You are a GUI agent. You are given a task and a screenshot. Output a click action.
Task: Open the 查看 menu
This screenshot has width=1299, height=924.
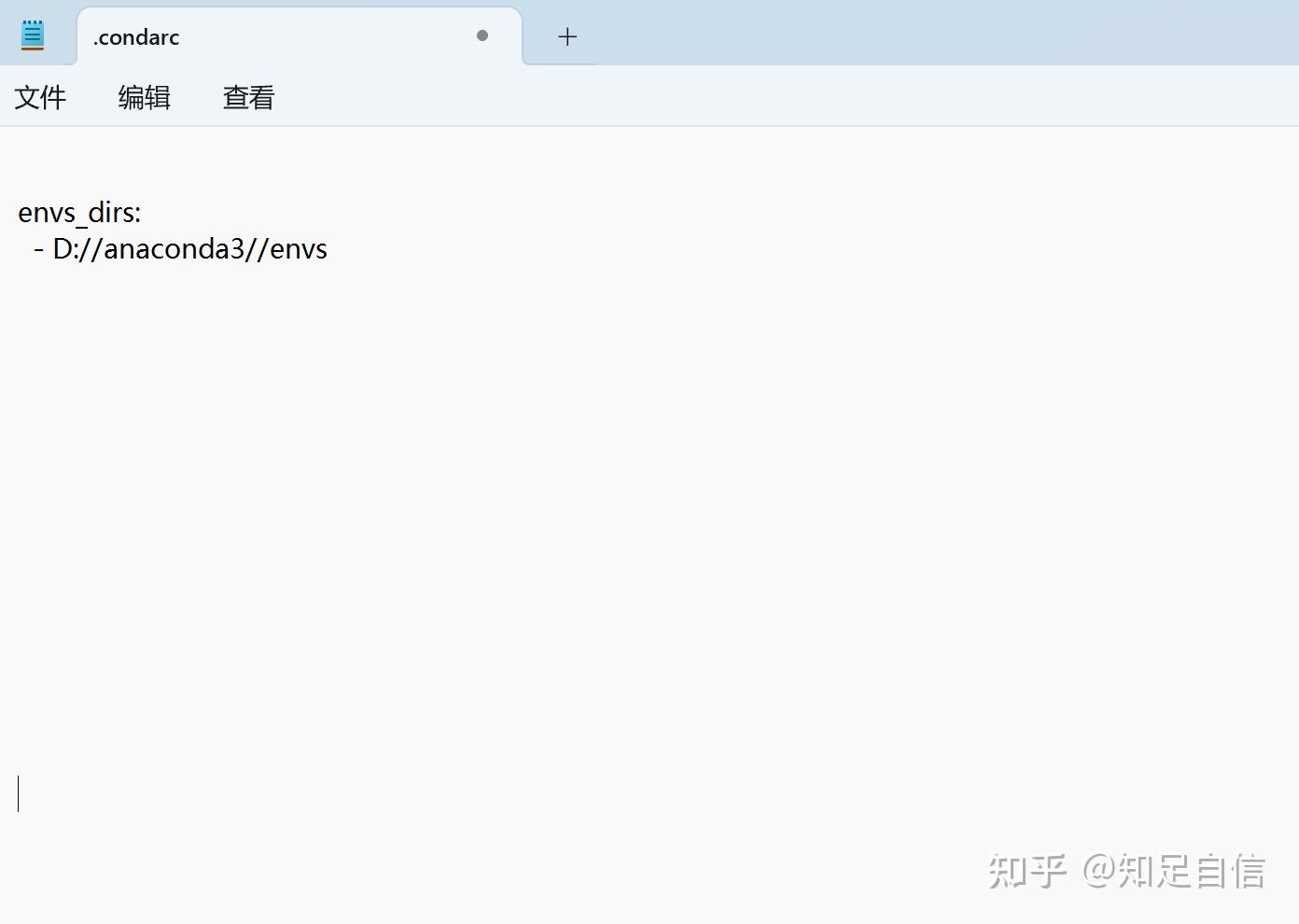[247, 97]
